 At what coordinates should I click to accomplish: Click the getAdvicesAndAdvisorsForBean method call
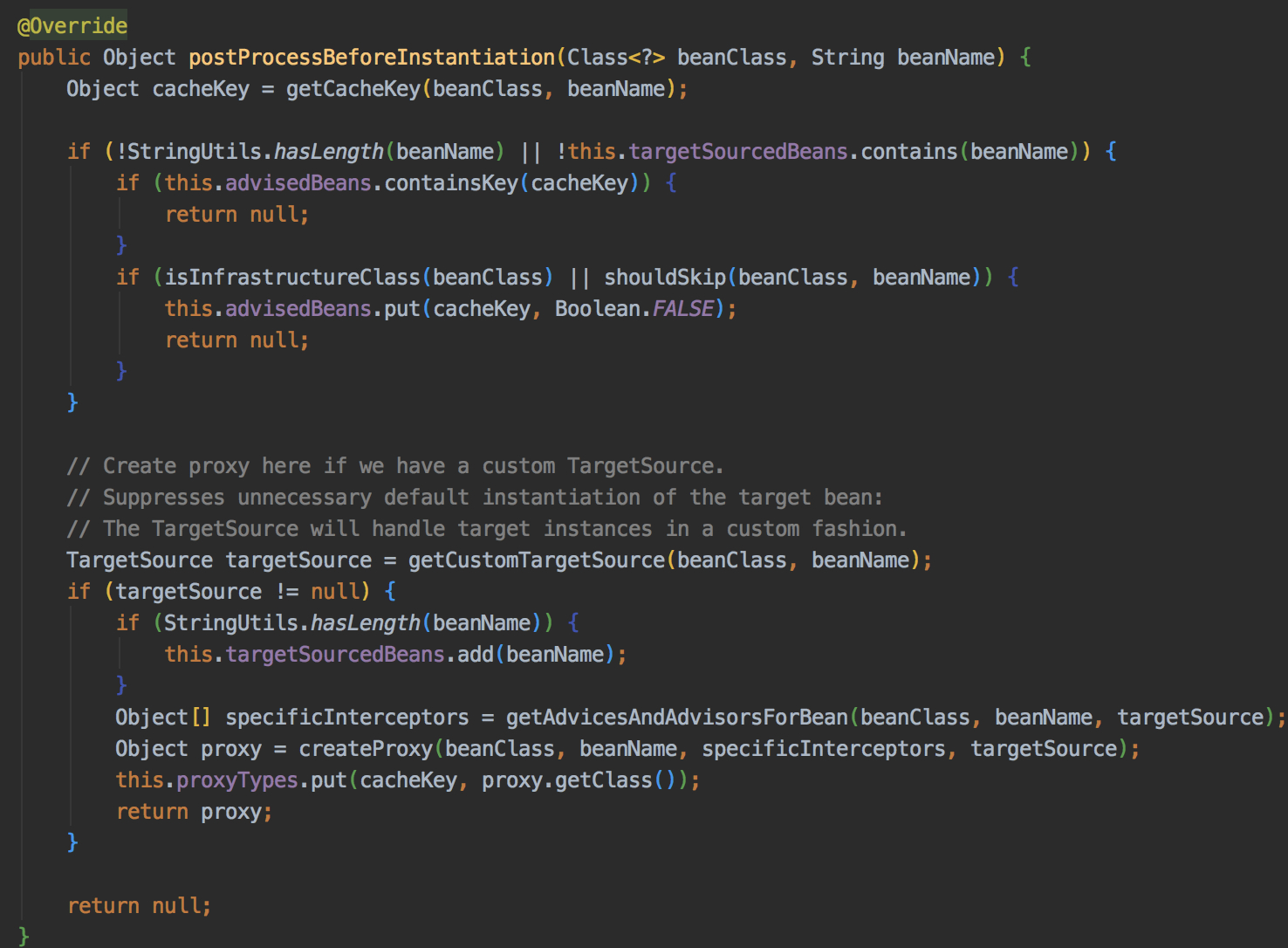pos(677,718)
